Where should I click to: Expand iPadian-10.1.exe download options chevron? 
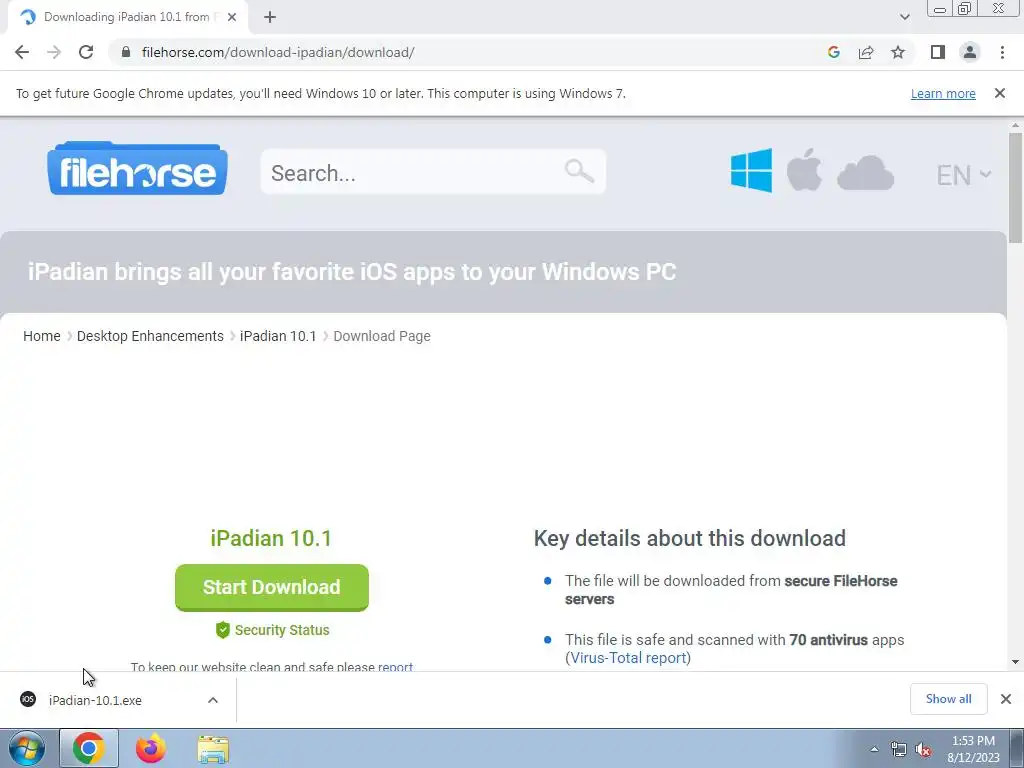coord(213,700)
